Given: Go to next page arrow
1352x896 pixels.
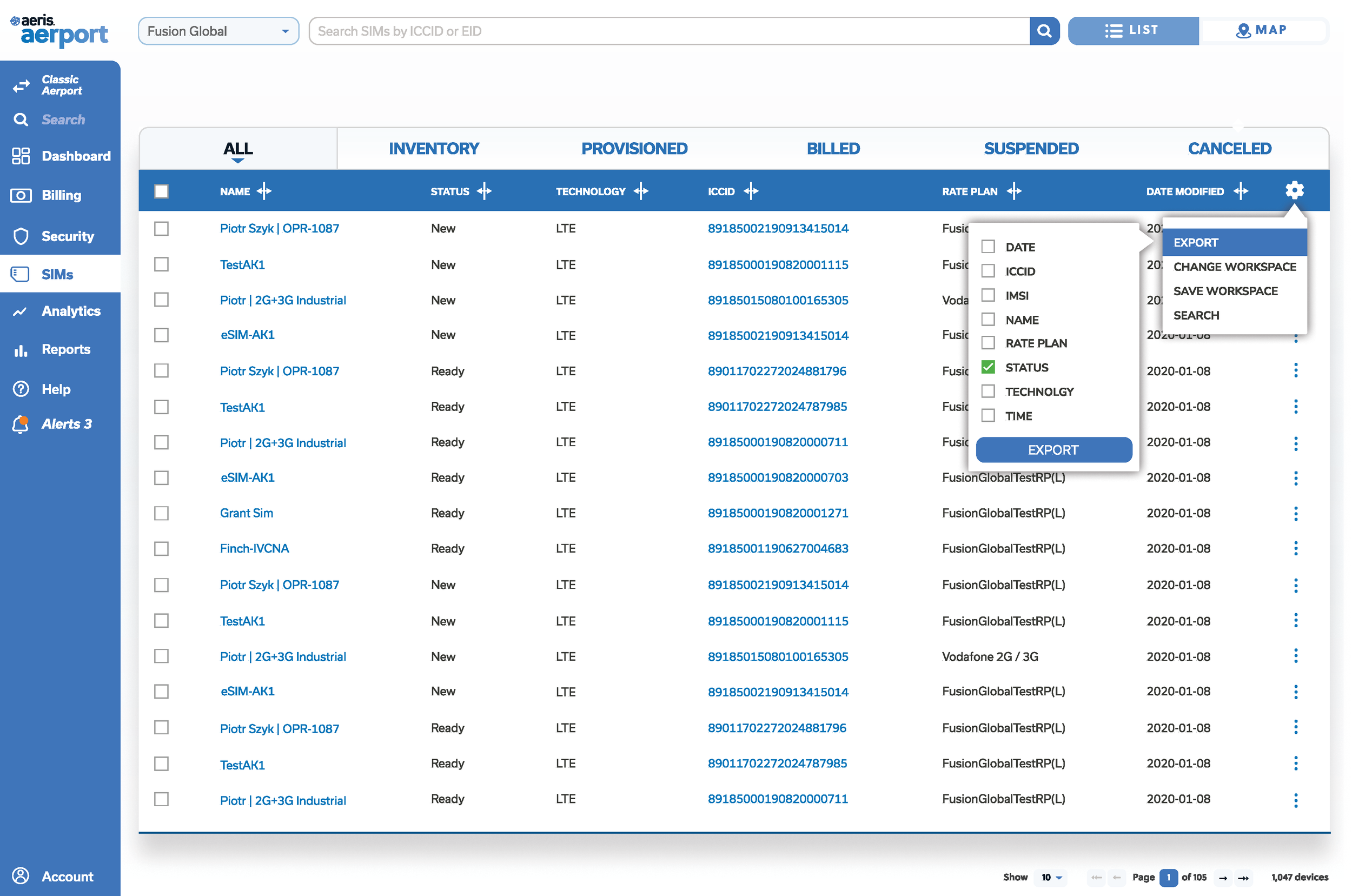Looking at the screenshot, I should point(1222,878).
